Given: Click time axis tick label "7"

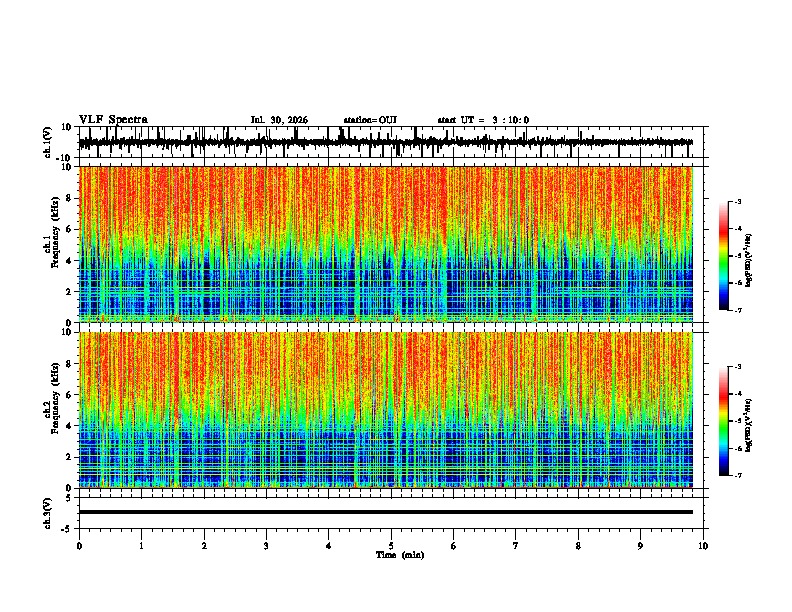Looking at the screenshot, I should click(516, 546).
